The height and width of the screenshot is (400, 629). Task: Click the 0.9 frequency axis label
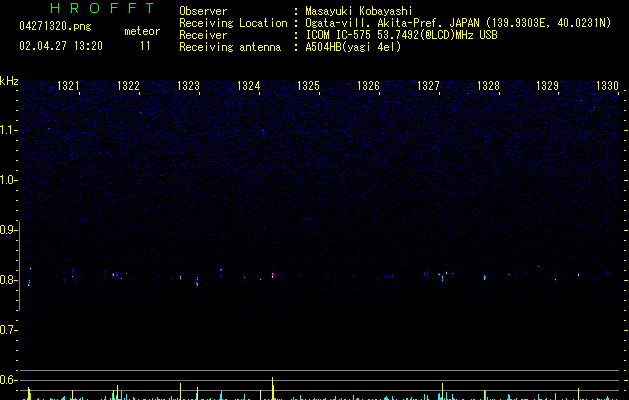click(8, 229)
